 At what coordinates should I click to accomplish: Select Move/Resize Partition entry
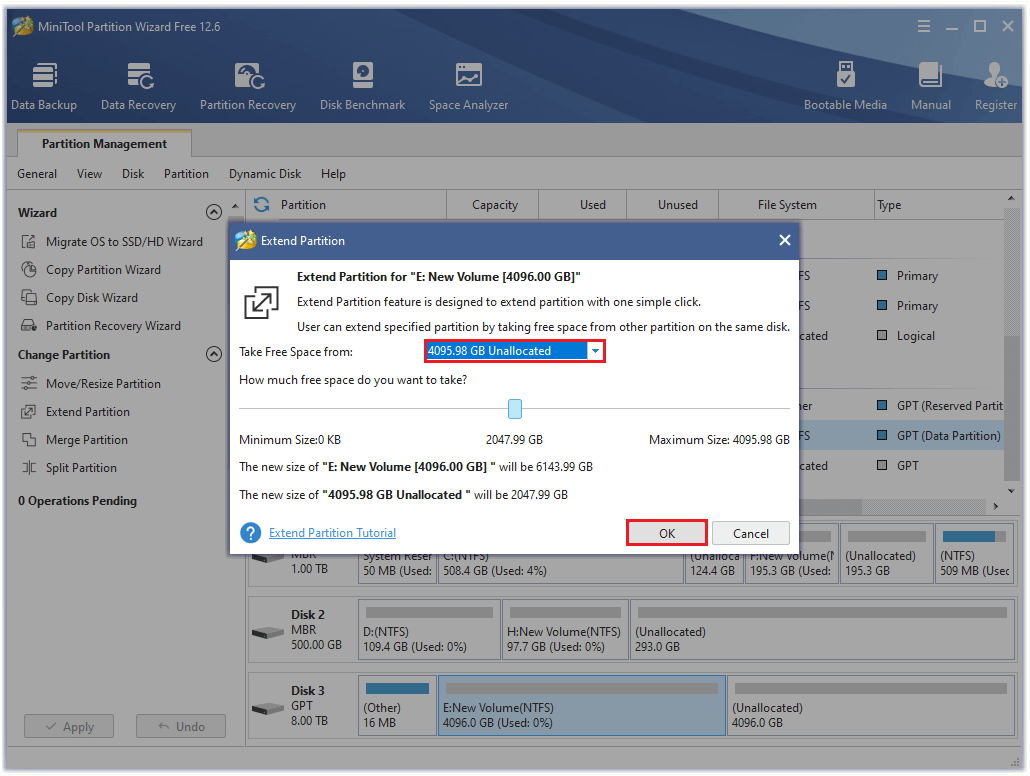[x=103, y=383]
